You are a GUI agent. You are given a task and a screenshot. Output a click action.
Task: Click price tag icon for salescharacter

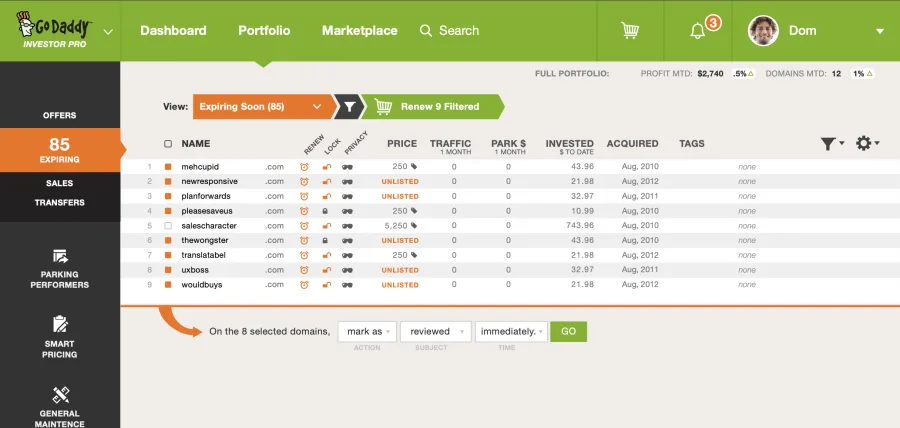[414, 226]
